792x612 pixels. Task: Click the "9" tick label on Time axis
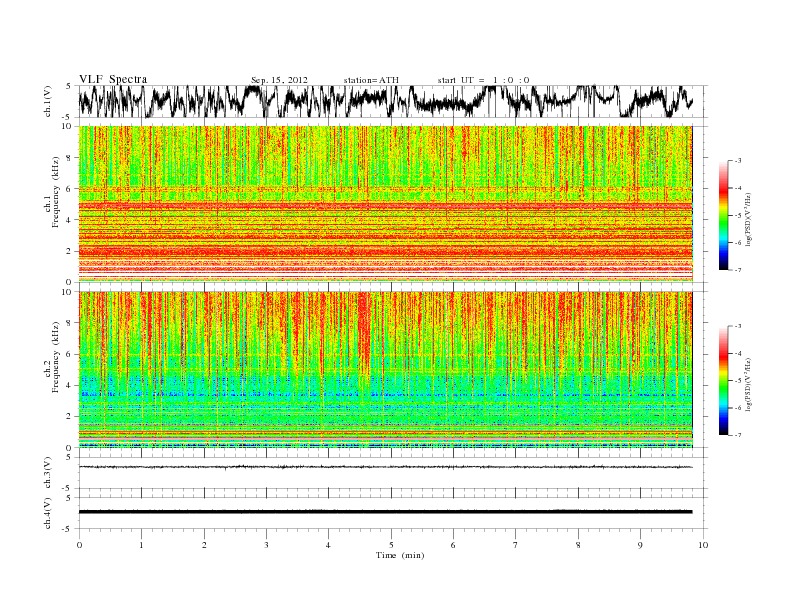coord(640,545)
